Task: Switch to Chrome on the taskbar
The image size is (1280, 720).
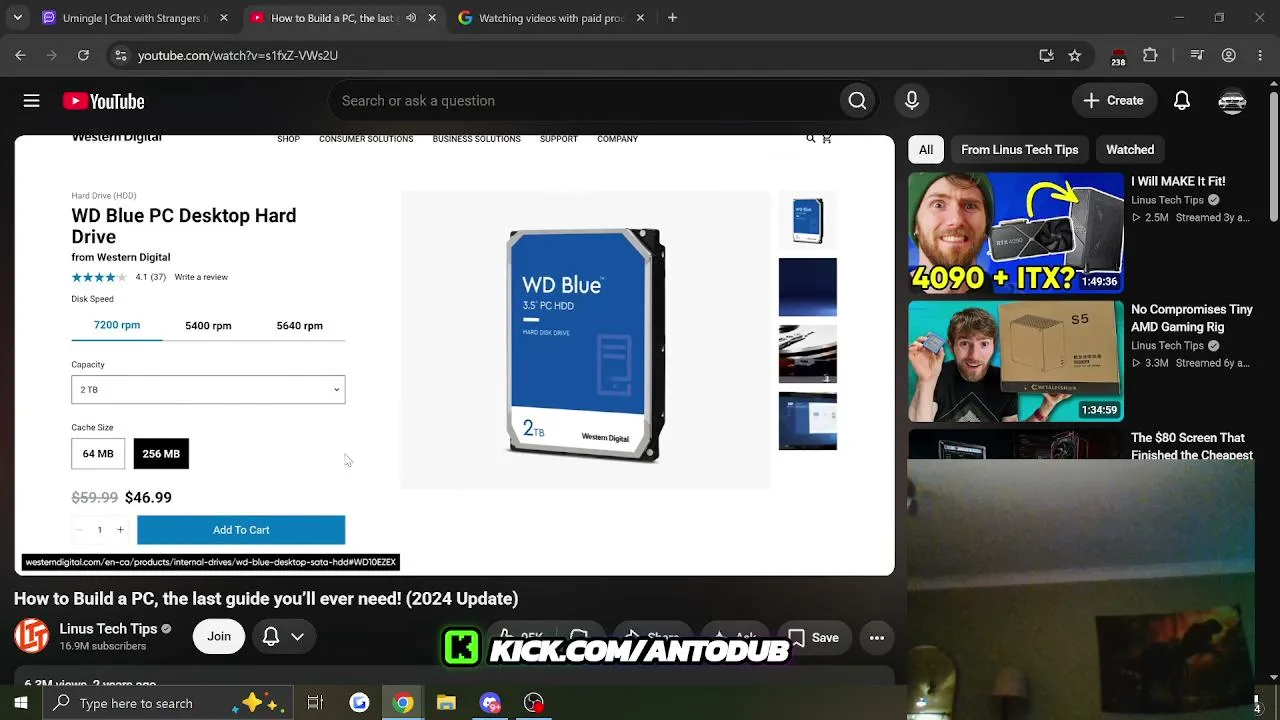Action: (x=403, y=703)
